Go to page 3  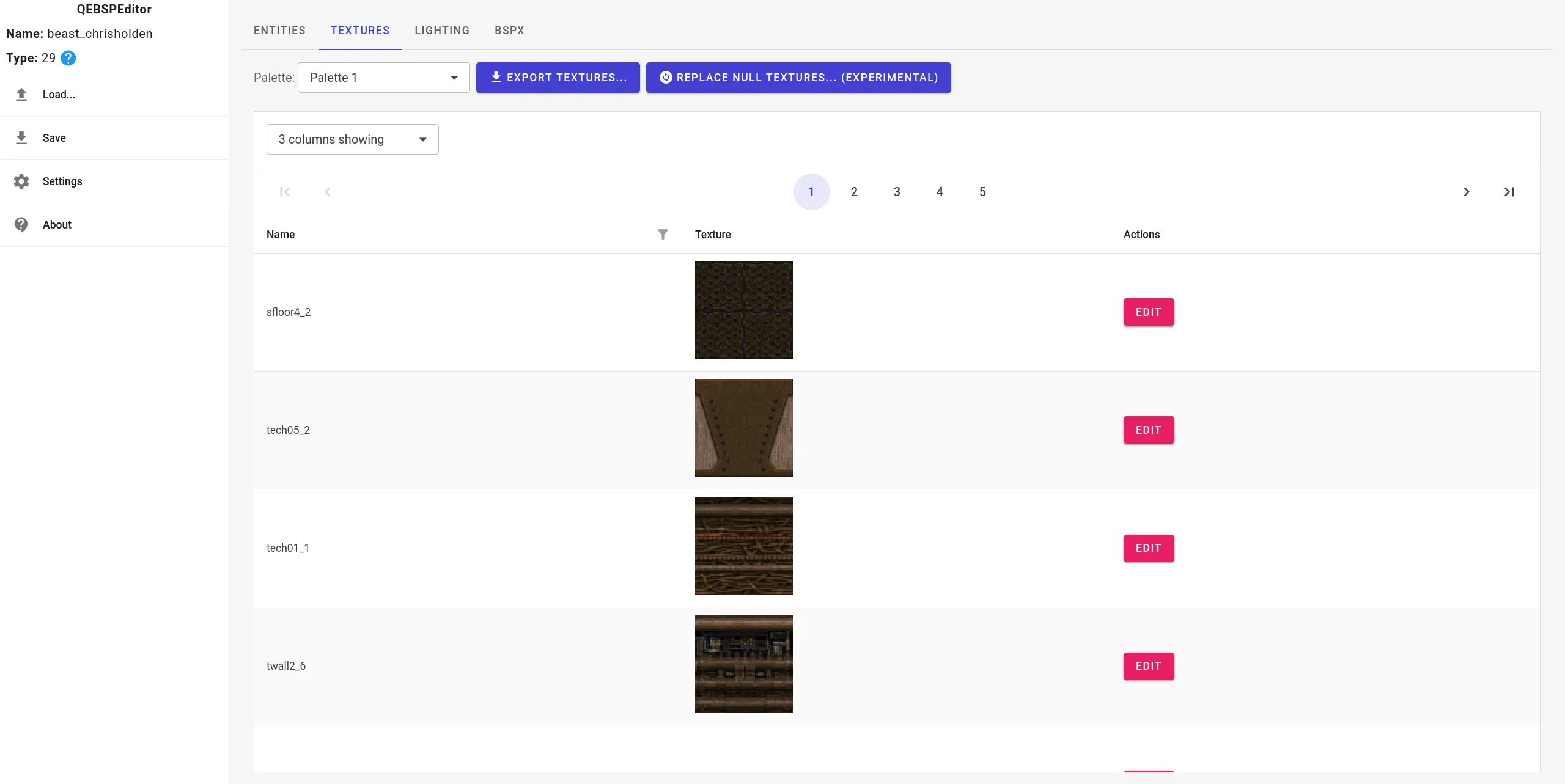(897, 192)
